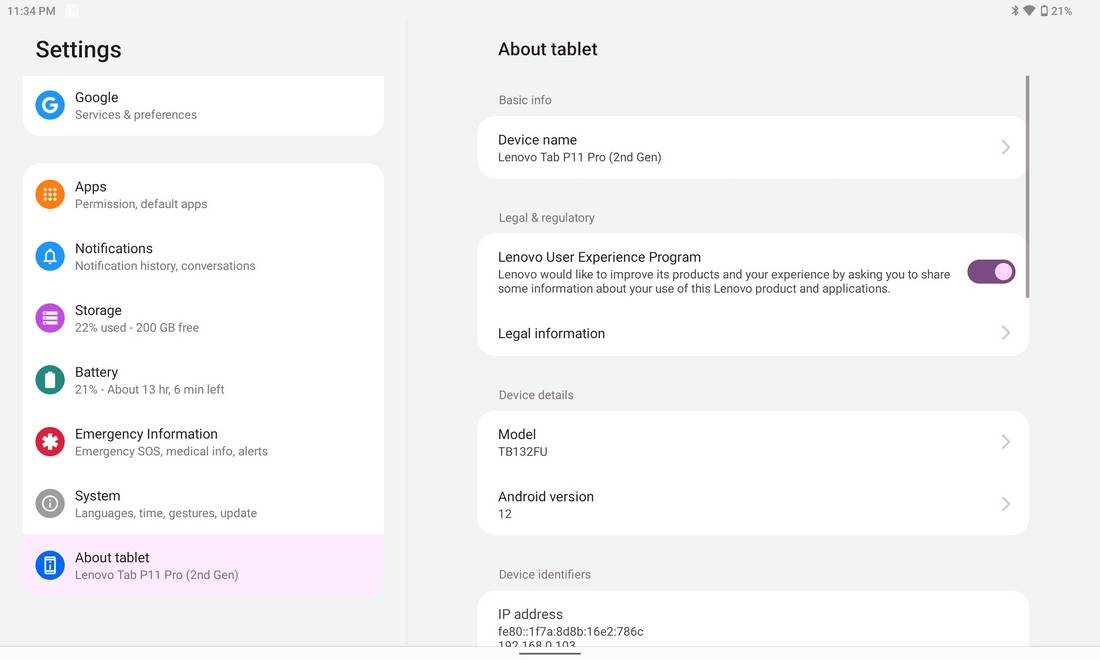Tap the Google 'G' icon
This screenshot has width=1100, height=660.
click(x=50, y=105)
